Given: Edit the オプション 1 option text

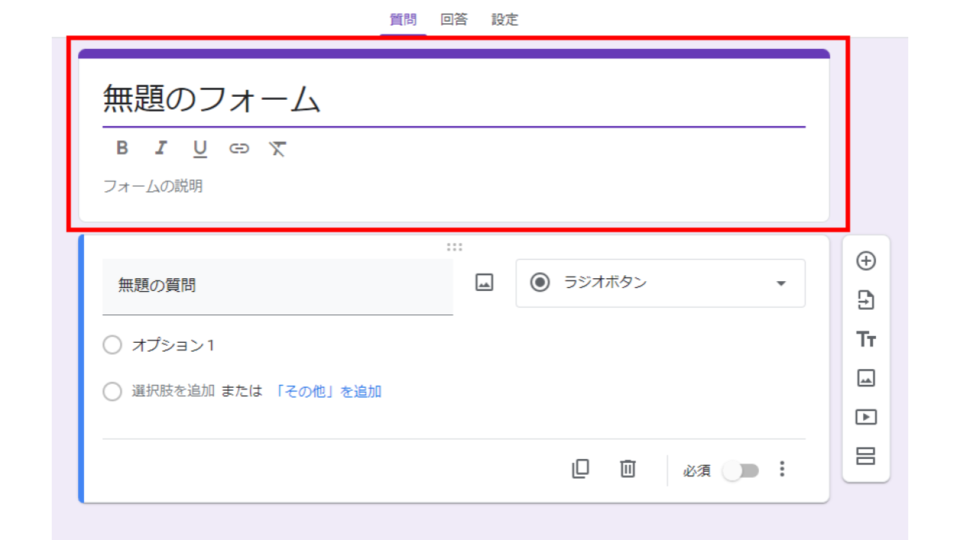Looking at the screenshot, I should pyautogui.click(x=173, y=345).
